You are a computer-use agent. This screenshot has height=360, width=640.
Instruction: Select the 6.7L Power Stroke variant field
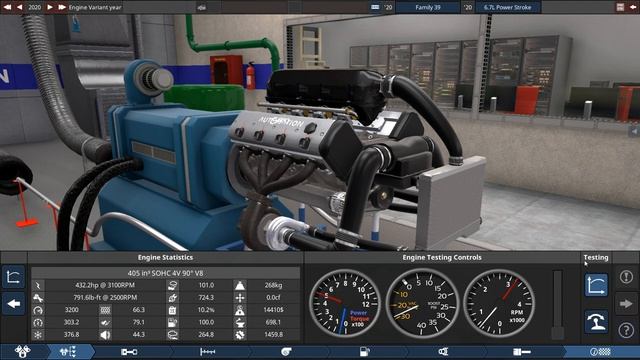click(x=507, y=7)
